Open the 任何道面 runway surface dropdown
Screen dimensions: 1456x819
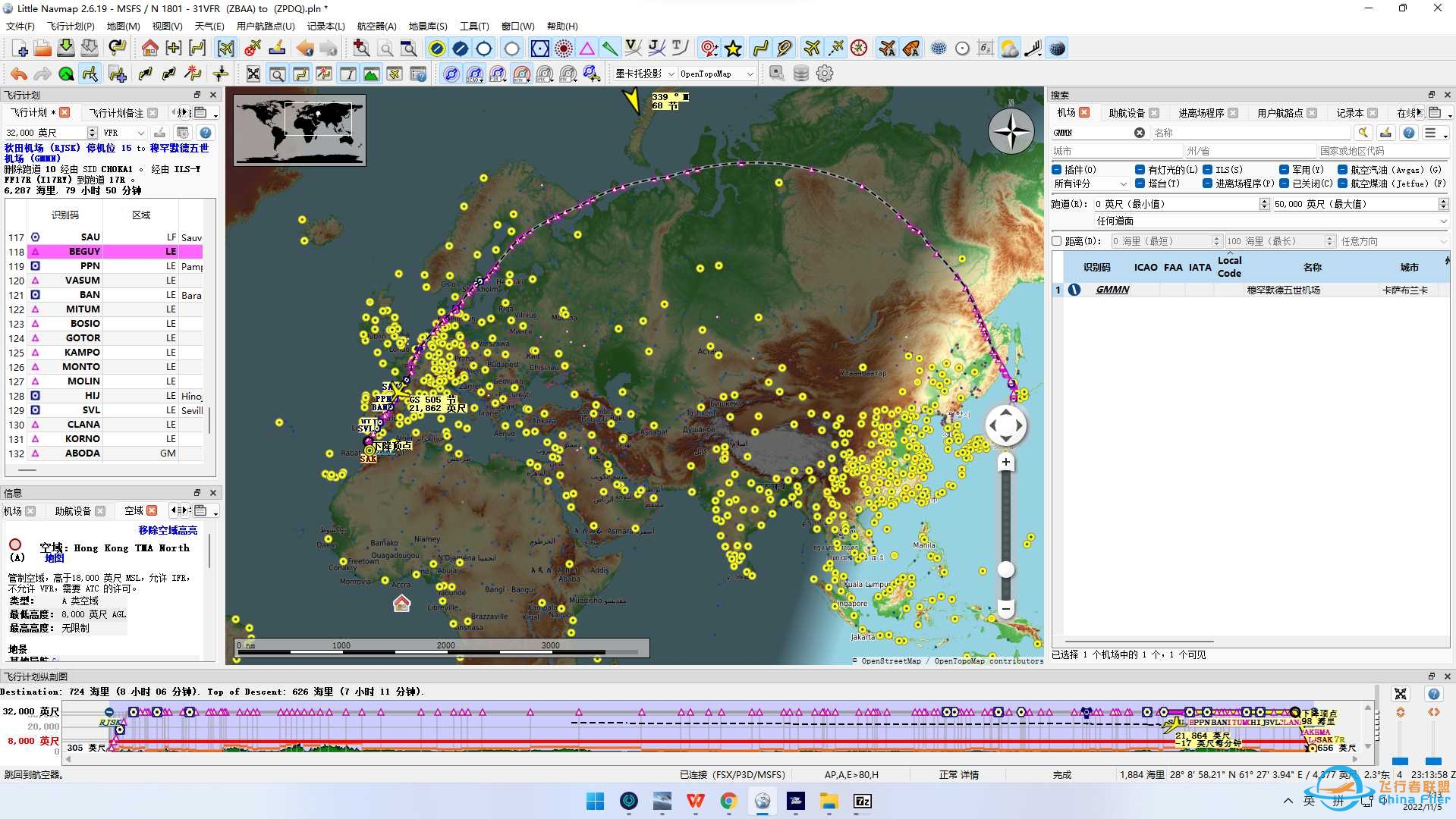1272,221
